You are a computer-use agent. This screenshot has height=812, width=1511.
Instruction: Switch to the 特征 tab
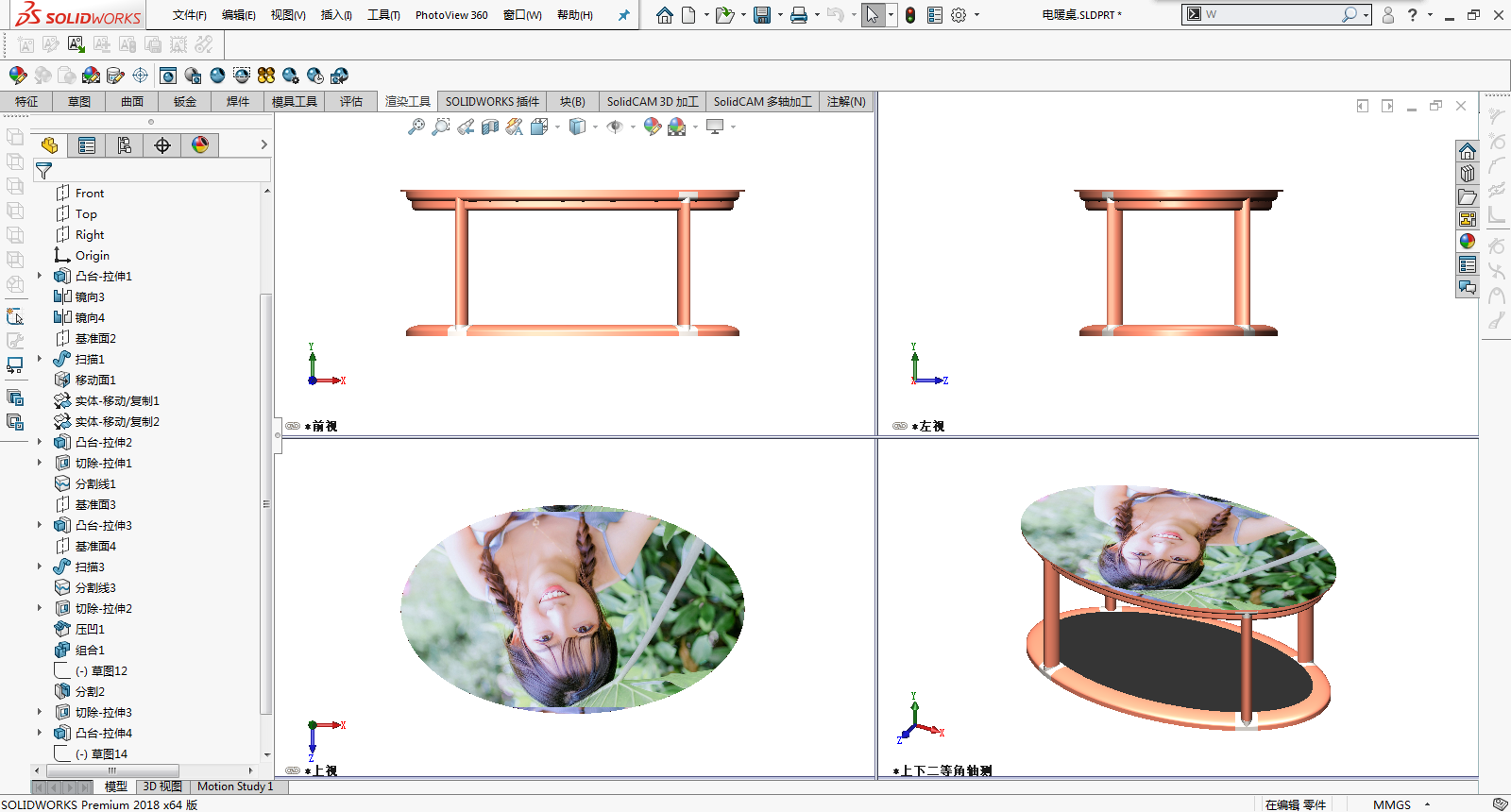(x=26, y=102)
